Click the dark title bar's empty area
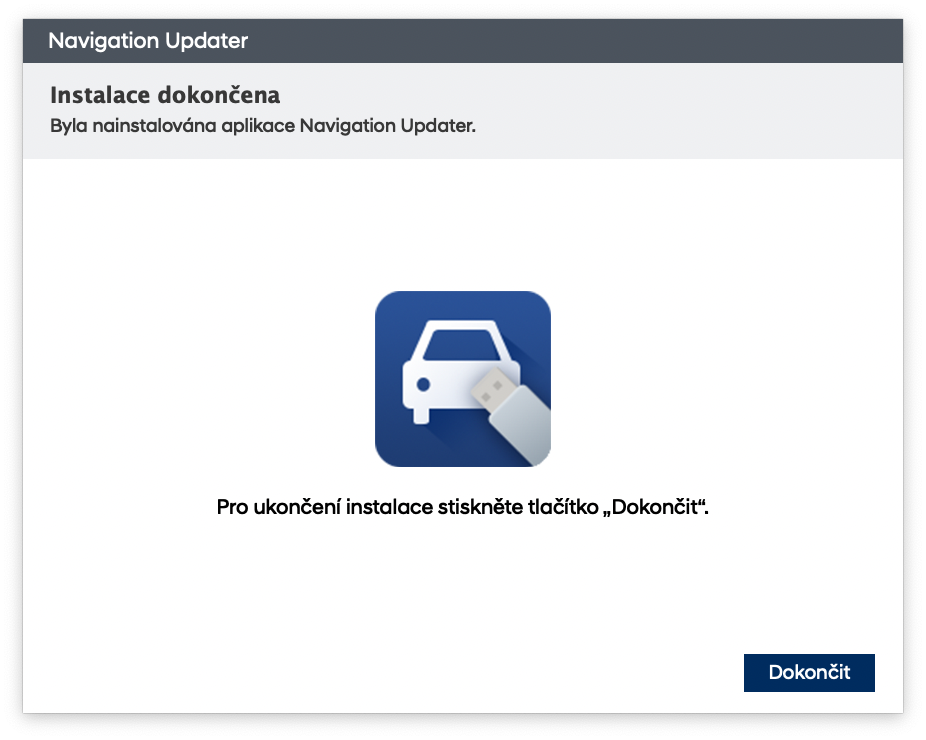 [600, 41]
